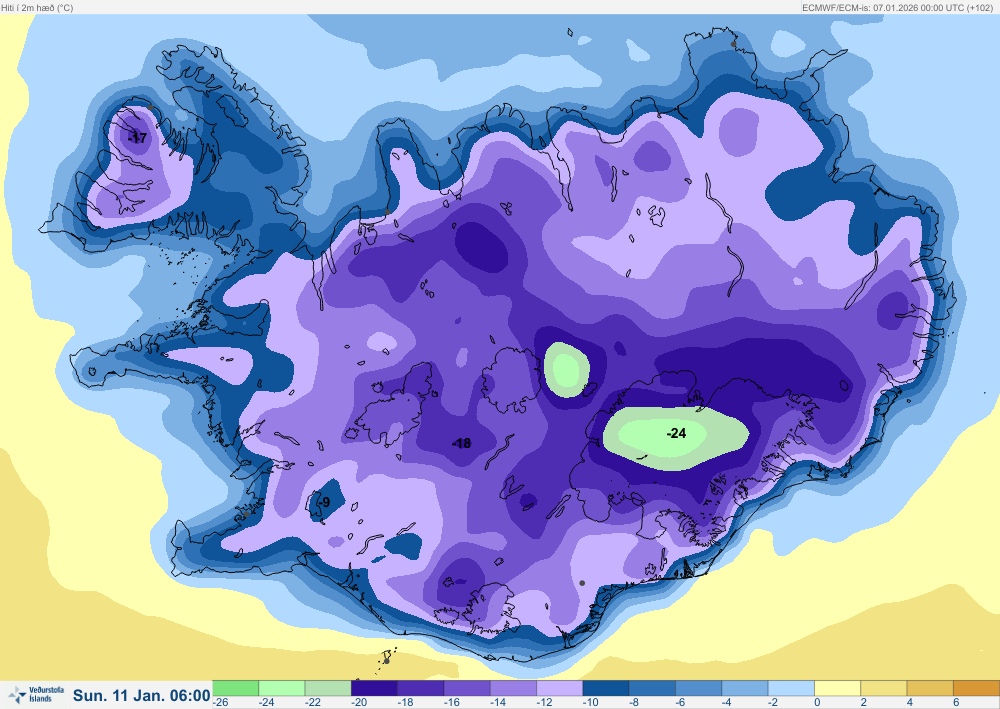Select the legend swatch between 2 and 4
This screenshot has width=1000, height=709.
883,688
